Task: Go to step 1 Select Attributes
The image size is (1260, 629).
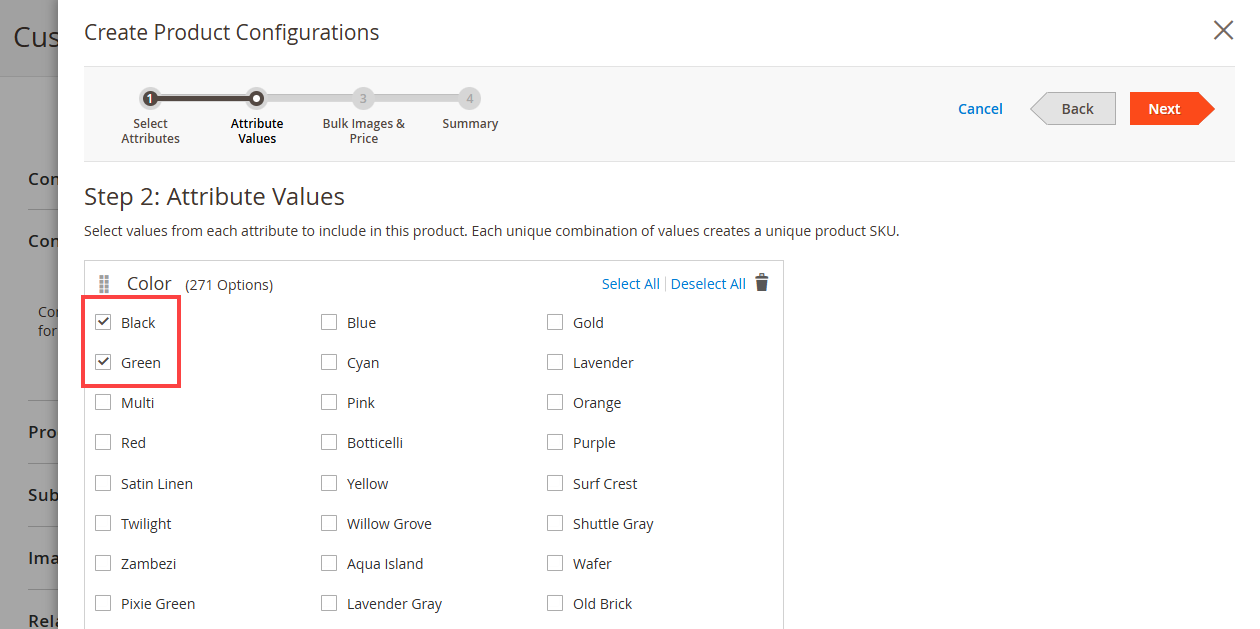Action: (150, 99)
